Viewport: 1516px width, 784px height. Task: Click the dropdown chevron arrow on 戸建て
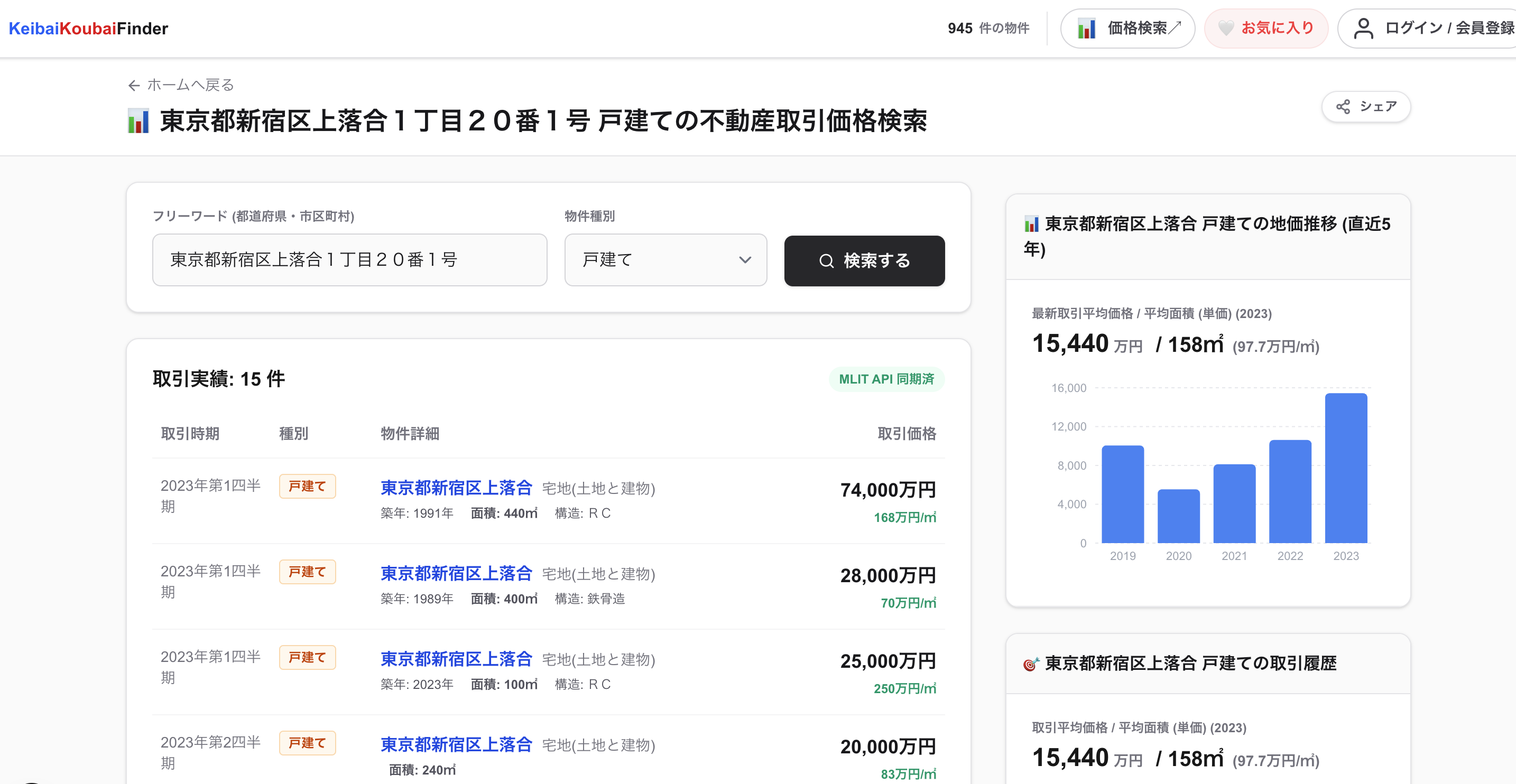pyautogui.click(x=745, y=260)
